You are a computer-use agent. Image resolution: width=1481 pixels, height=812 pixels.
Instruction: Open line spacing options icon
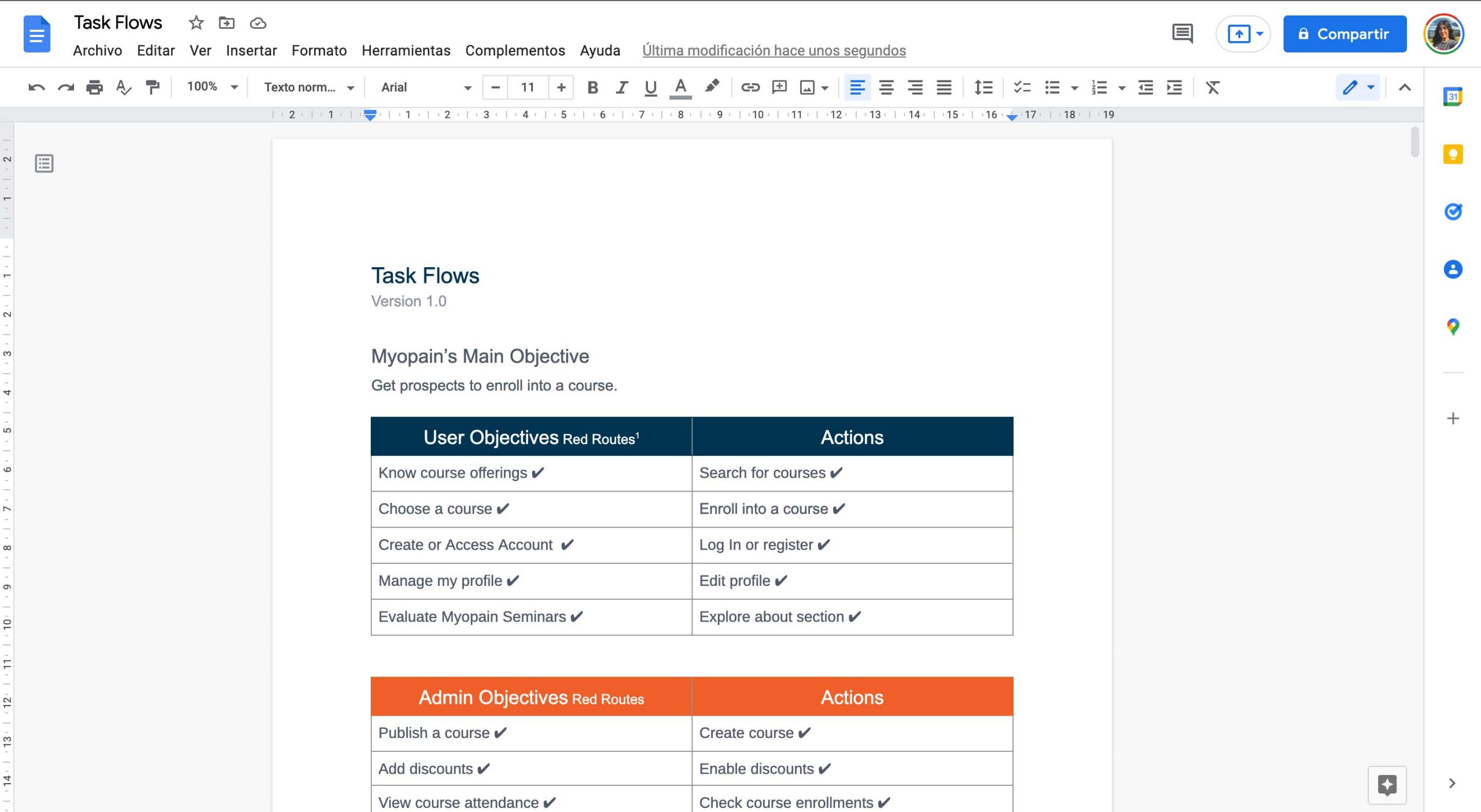pyautogui.click(x=983, y=87)
